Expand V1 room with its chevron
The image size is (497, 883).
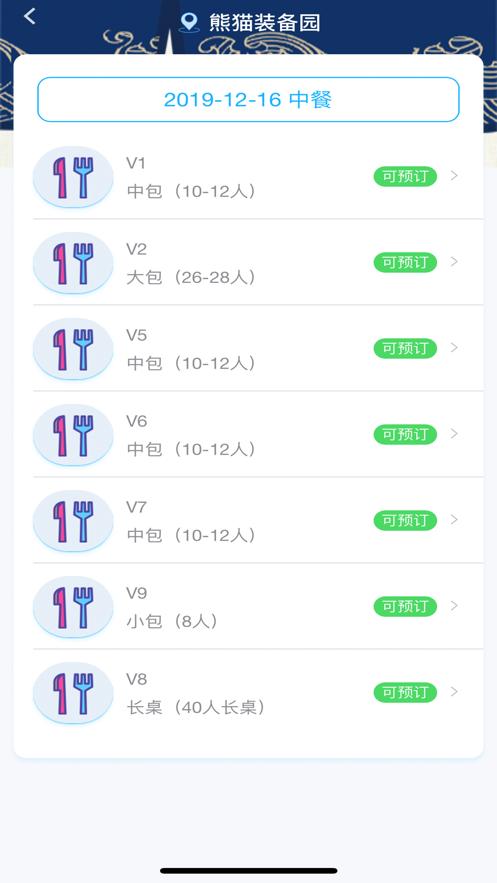[x=454, y=176]
